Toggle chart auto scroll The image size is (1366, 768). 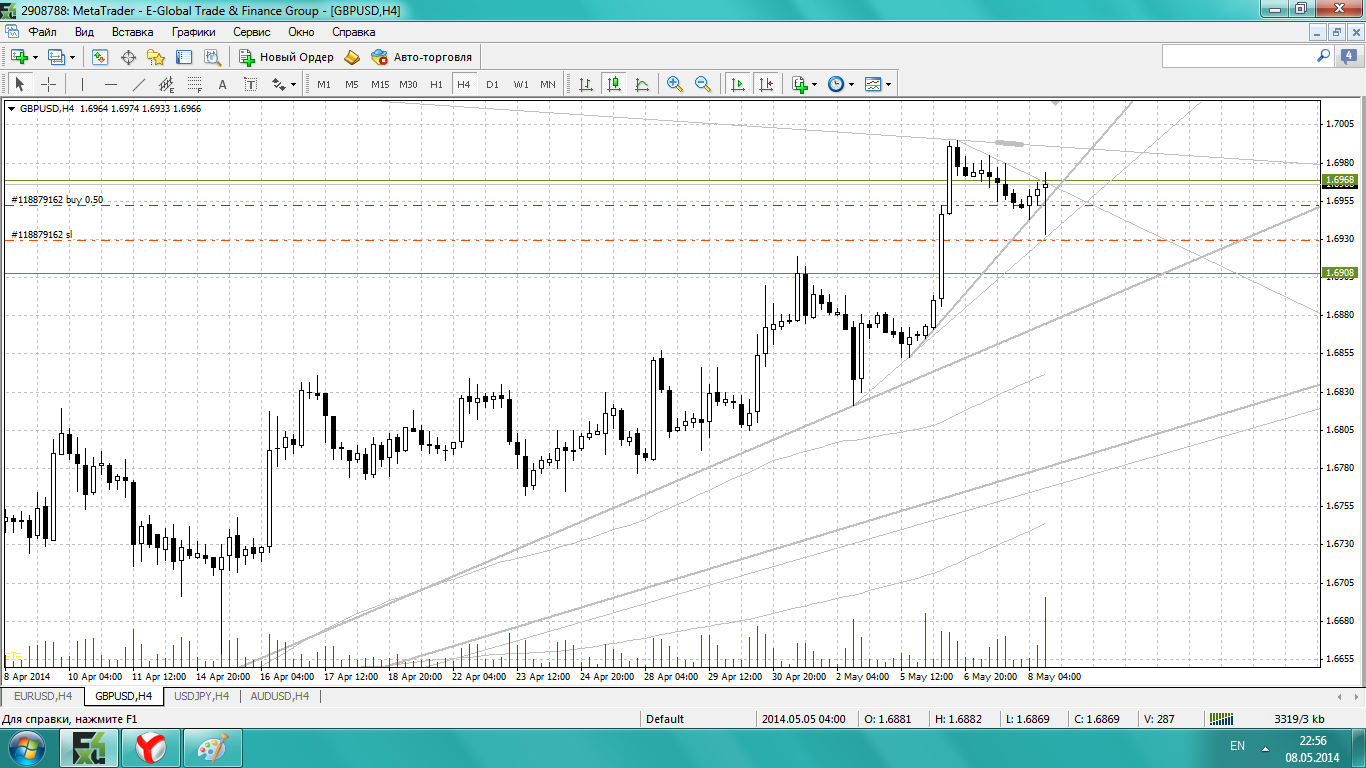point(738,84)
